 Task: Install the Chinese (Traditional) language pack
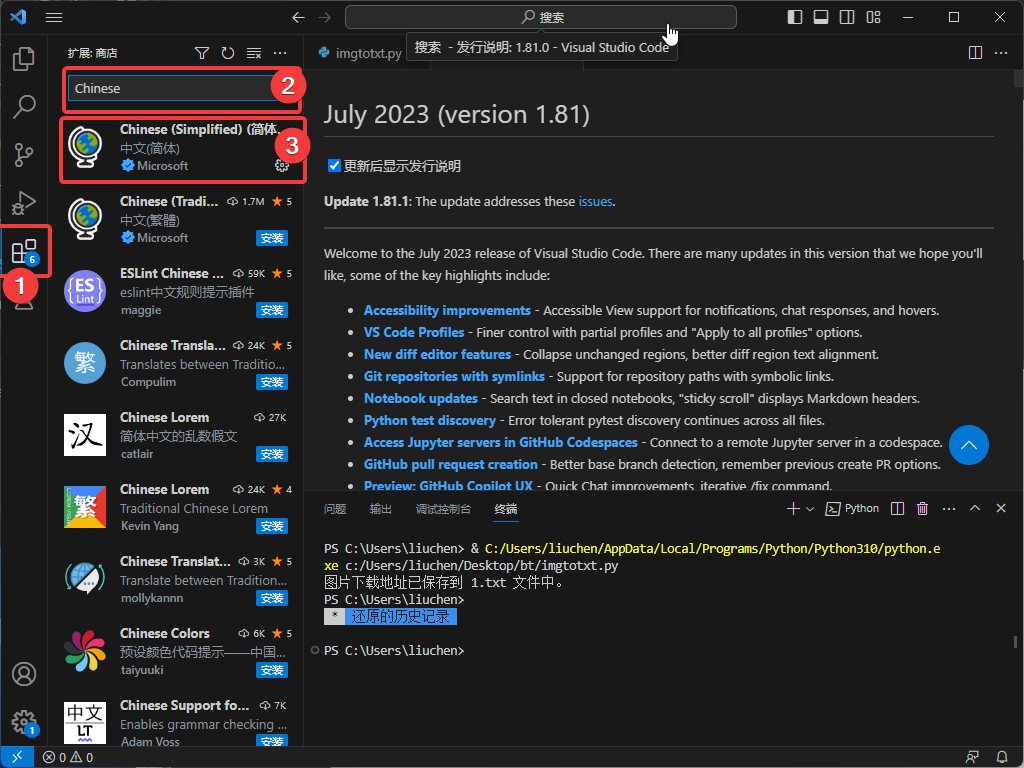(272, 238)
